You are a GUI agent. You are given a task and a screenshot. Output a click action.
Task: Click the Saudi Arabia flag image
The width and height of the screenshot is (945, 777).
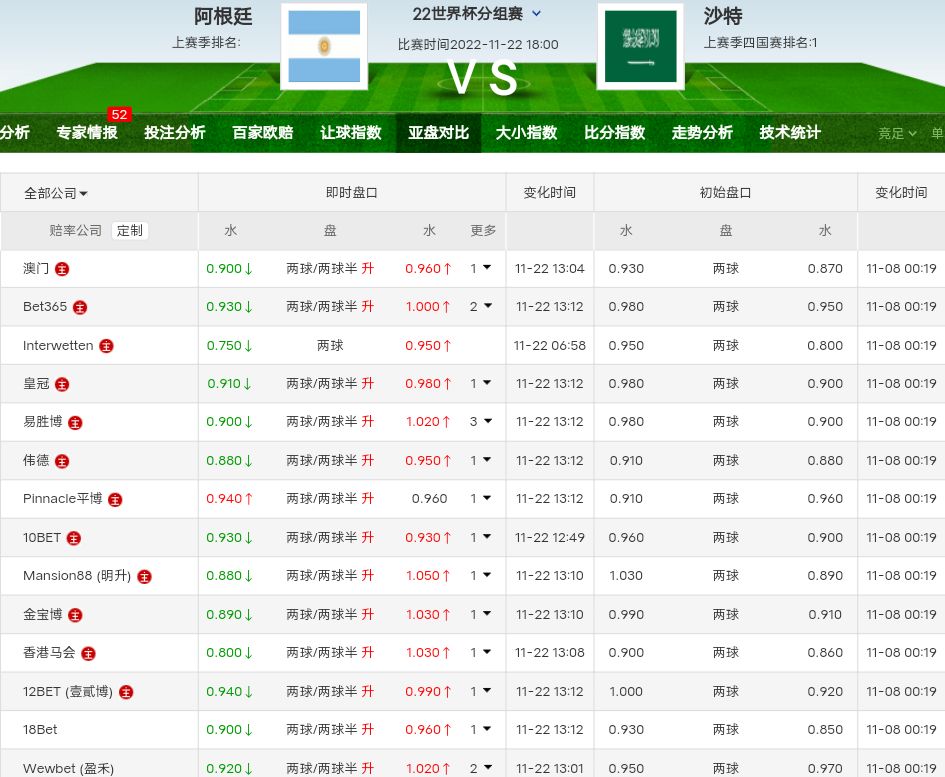tap(640, 46)
